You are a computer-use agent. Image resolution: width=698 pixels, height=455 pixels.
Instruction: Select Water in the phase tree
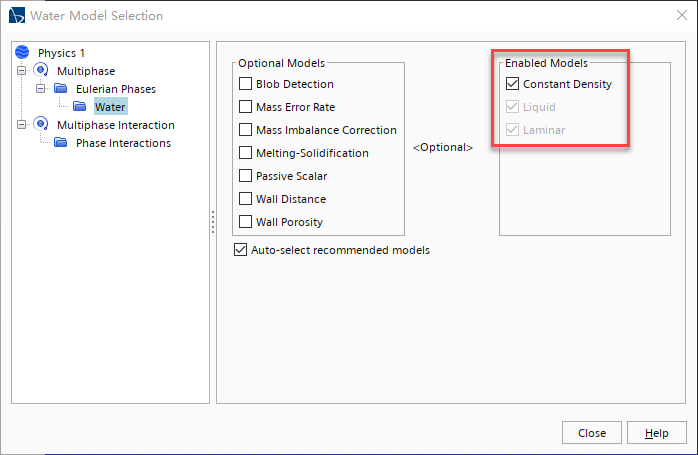pos(110,107)
